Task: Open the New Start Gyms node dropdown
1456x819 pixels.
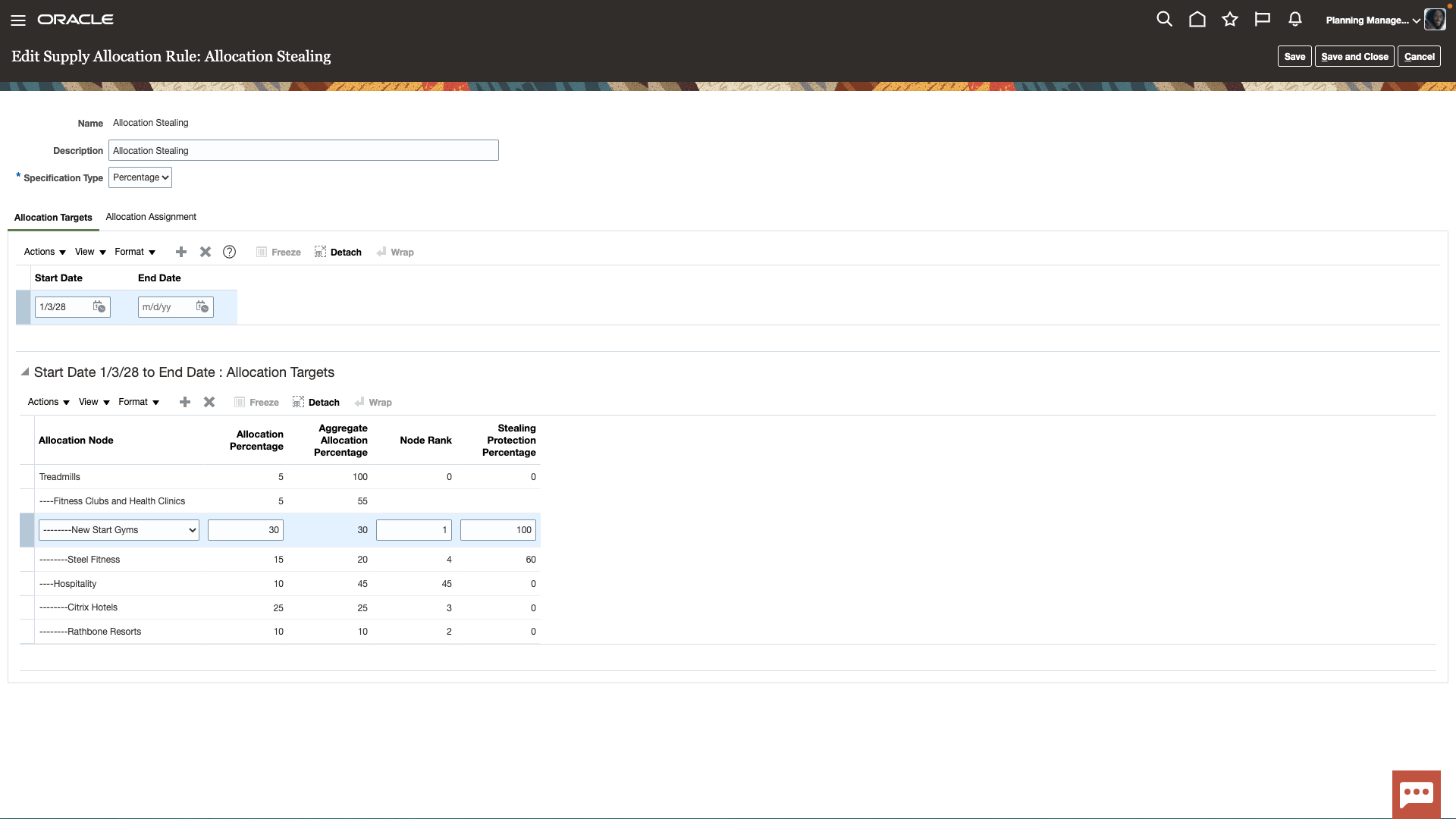Action: [x=119, y=530]
